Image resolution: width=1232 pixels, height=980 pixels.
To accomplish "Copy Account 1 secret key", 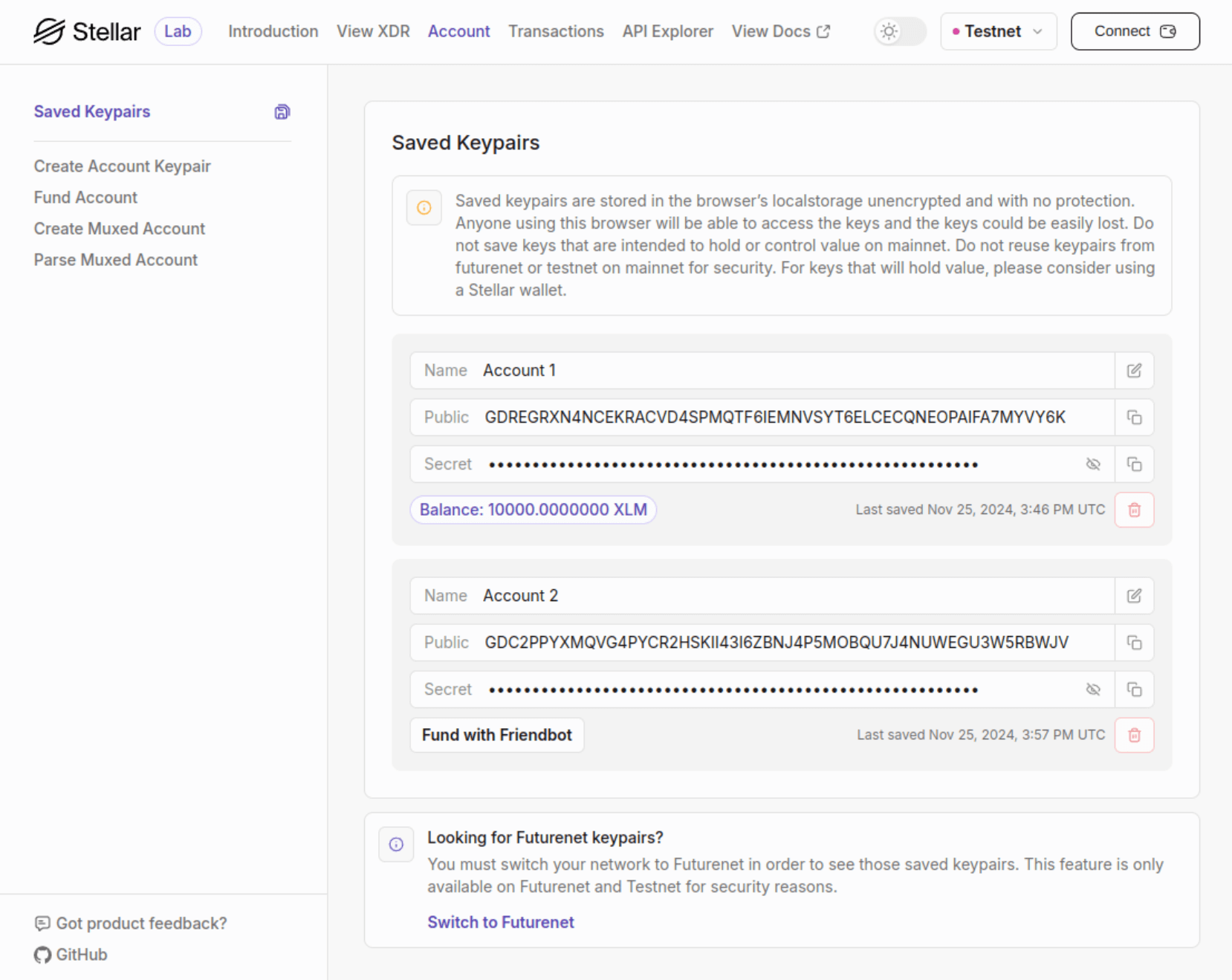I will coord(1134,464).
